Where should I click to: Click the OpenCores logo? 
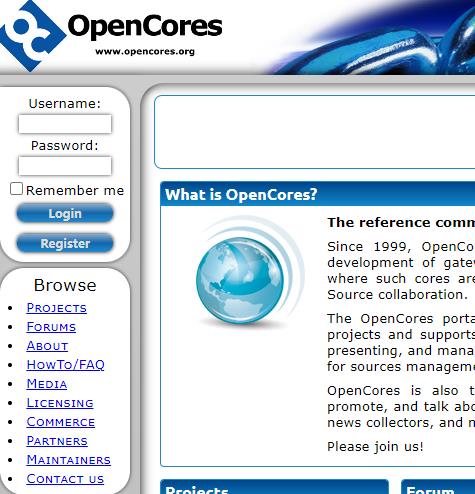(x=111, y=35)
